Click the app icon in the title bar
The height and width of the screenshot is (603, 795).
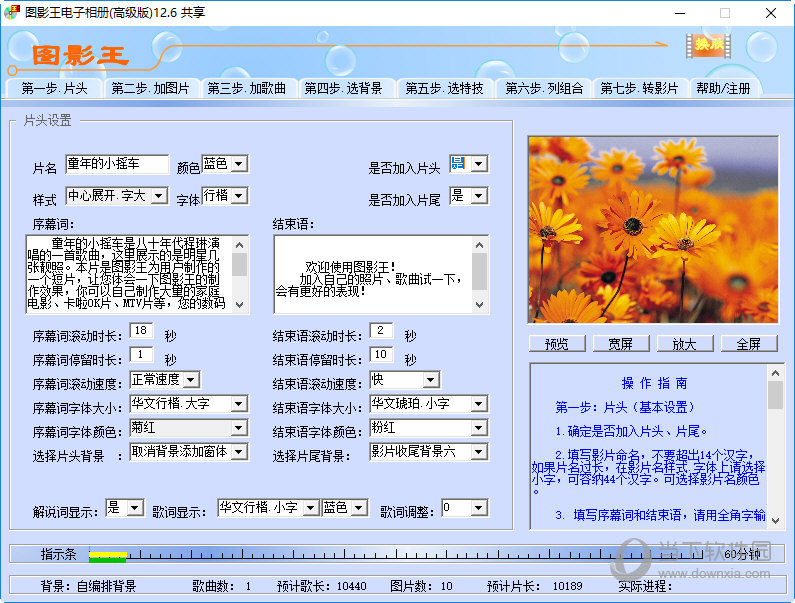[x=12, y=13]
